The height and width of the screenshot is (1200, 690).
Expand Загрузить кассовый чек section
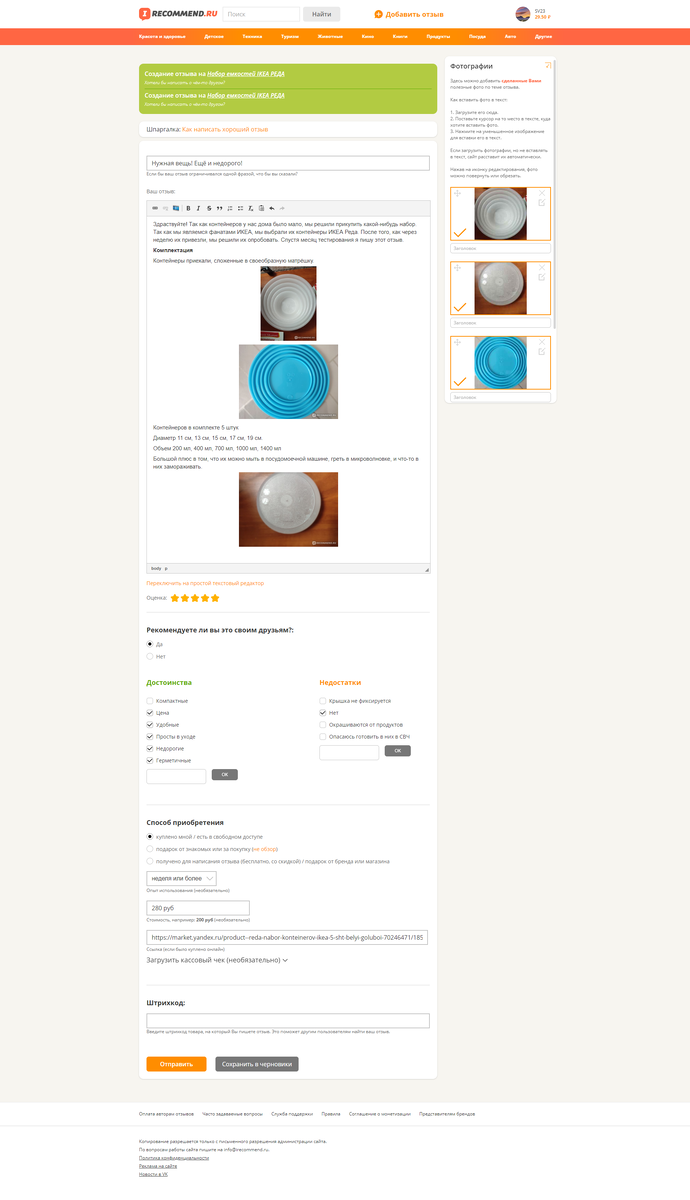coord(217,960)
